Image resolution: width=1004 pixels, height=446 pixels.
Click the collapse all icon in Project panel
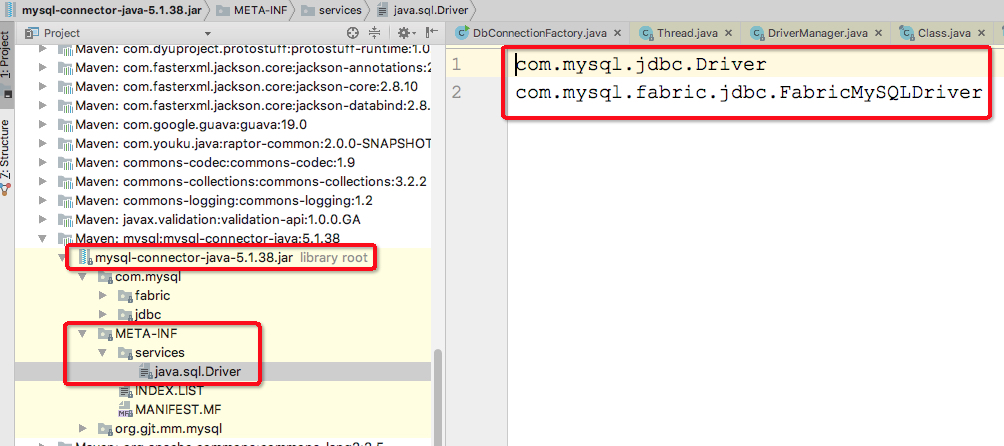coord(375,33)
